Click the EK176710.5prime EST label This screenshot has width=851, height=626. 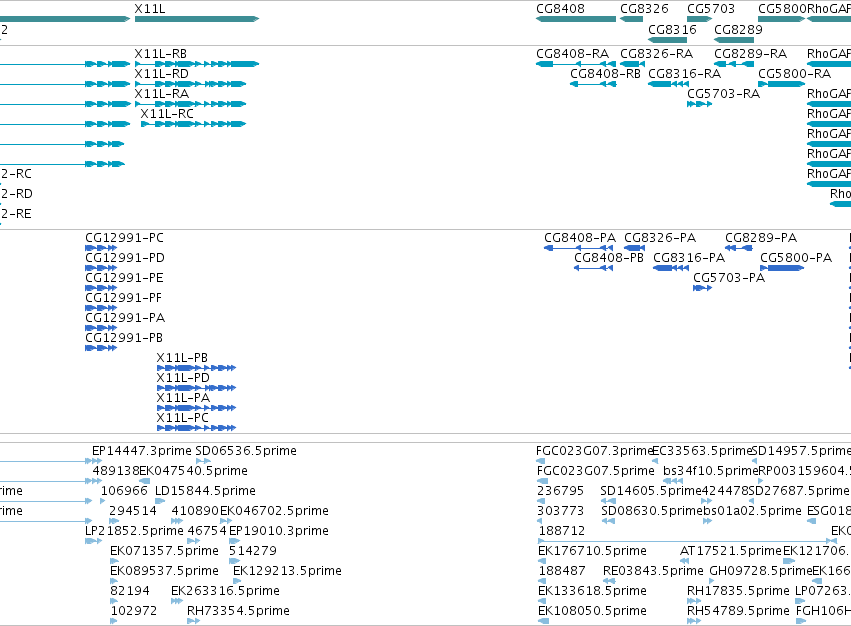pos(592,552)
